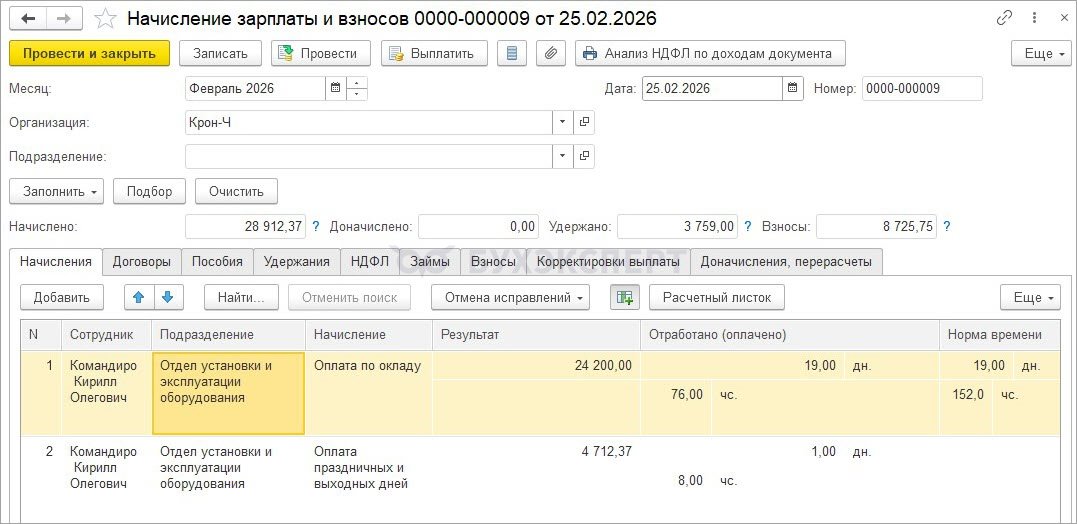Open calendar picker for Месяц field
The width and height of the screenshot is (1077, 524).
(x=335, y=88)
